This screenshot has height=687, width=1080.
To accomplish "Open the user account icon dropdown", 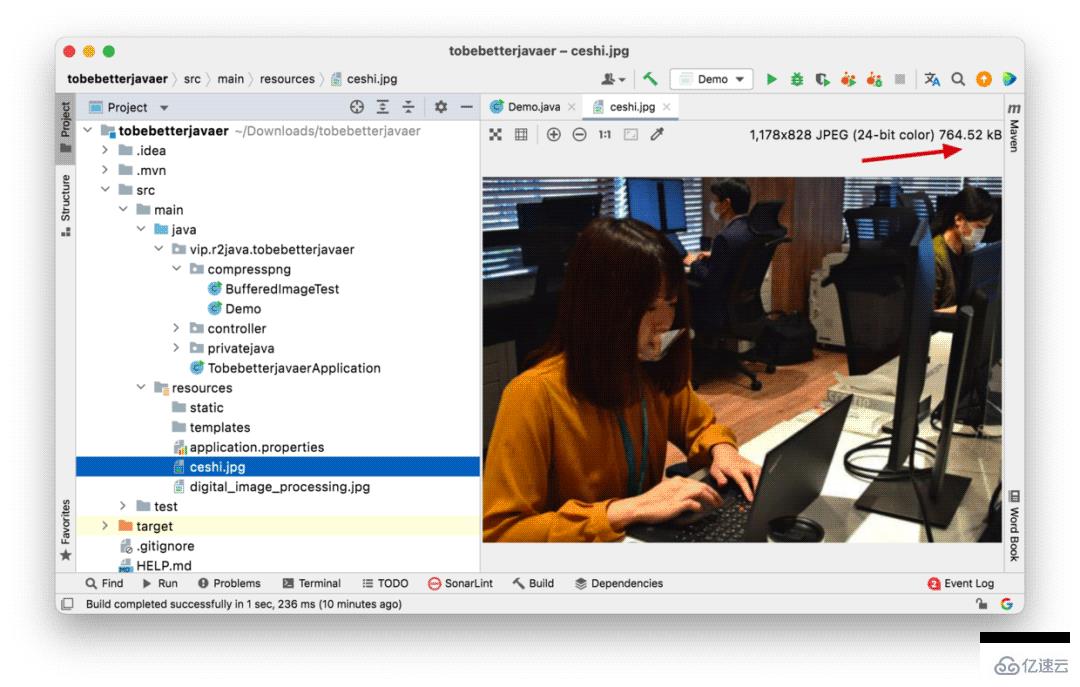I will click(612, 79).
